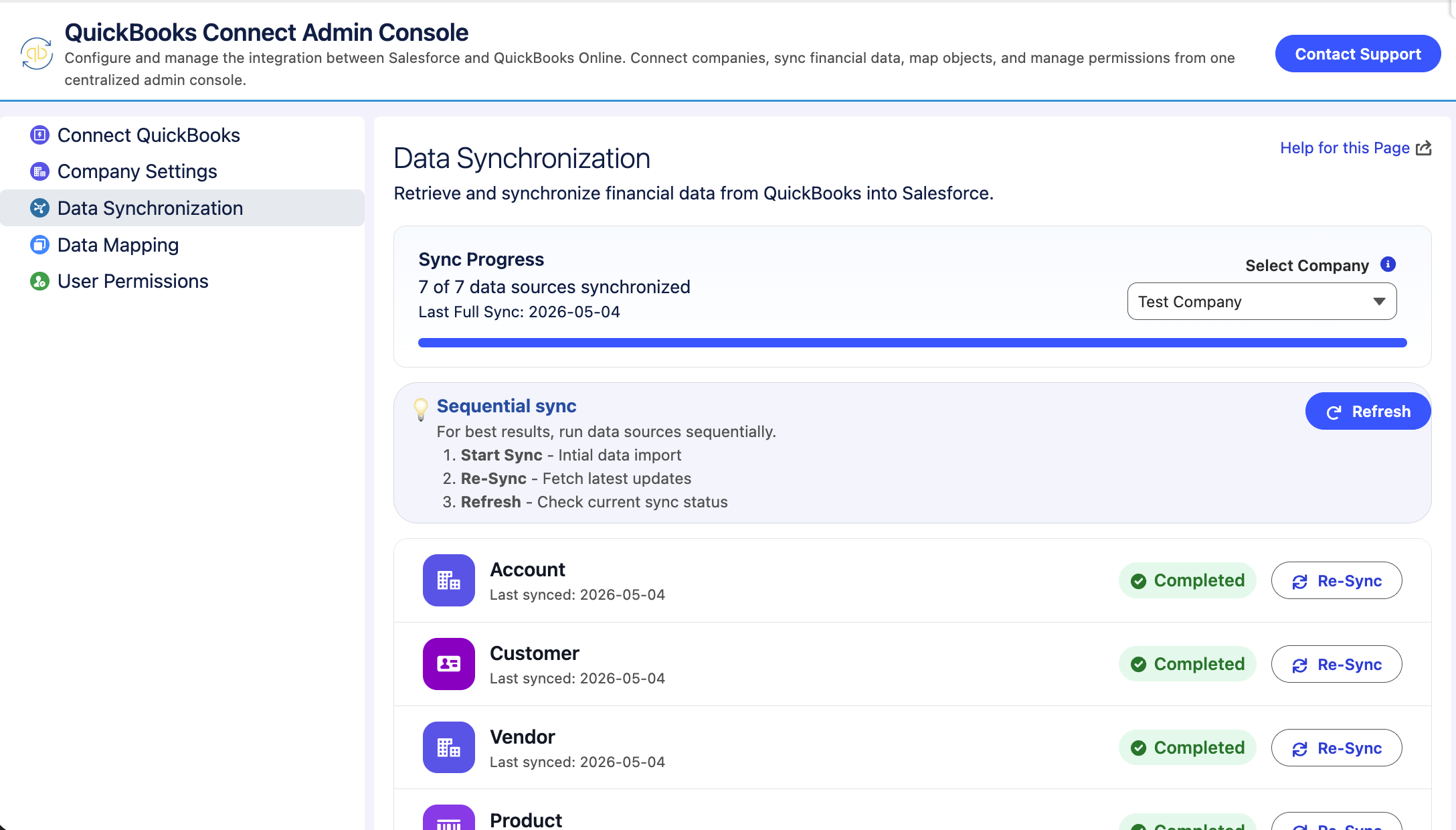1456x830 pixels.
Task: Re-Sync the Customer data source
Action: 1336,664
